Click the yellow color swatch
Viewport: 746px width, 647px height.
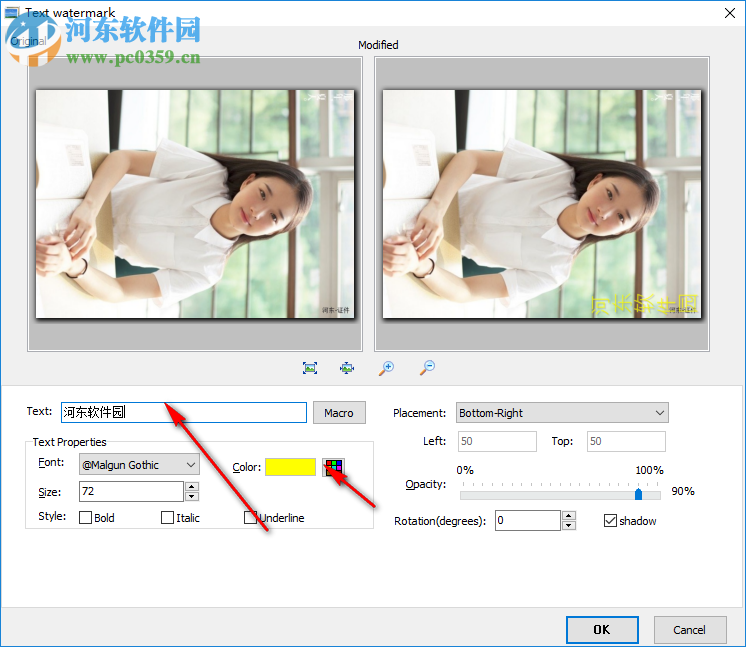[290, 467]
